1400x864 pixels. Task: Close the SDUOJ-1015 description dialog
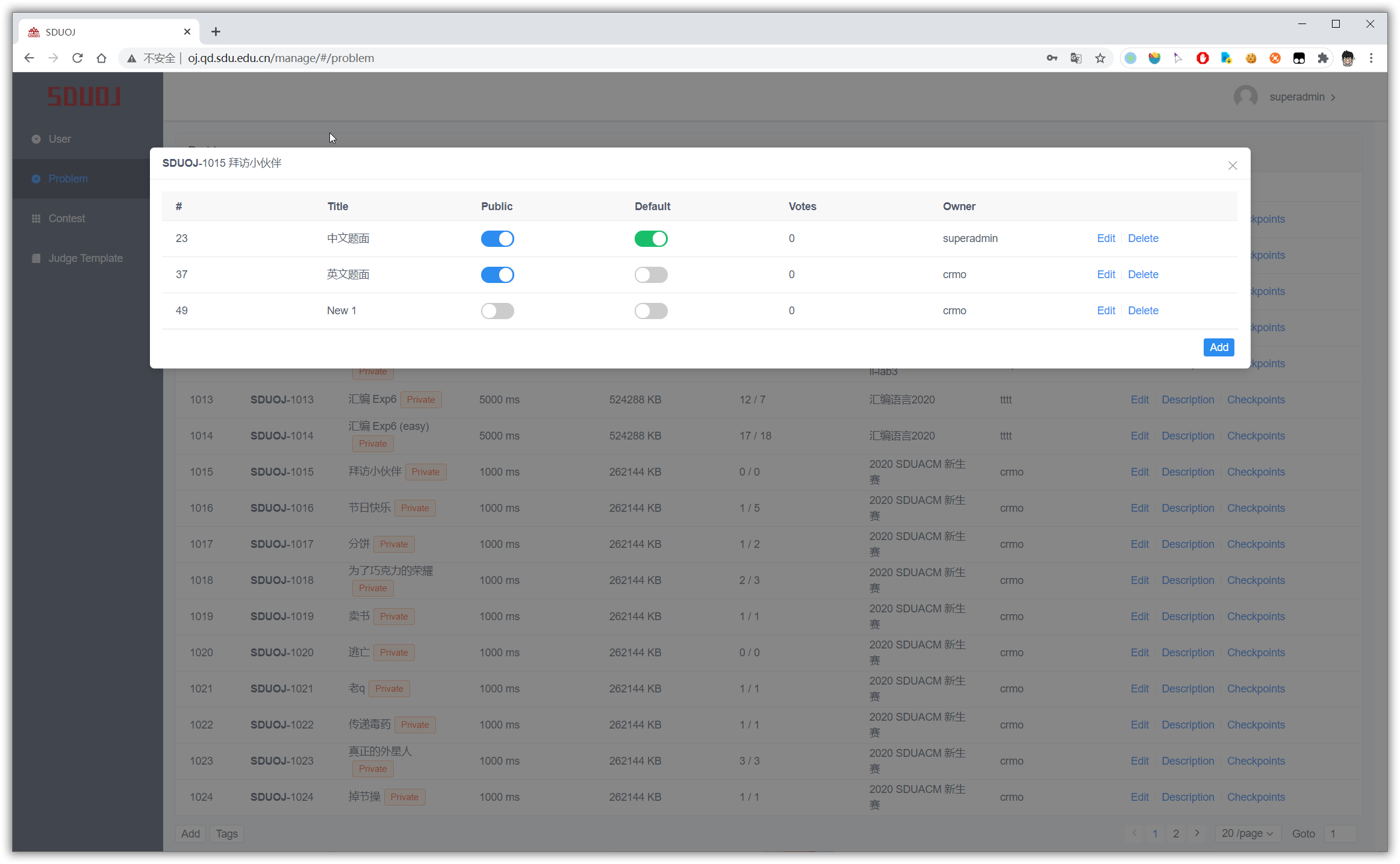tap(1232, 166)
